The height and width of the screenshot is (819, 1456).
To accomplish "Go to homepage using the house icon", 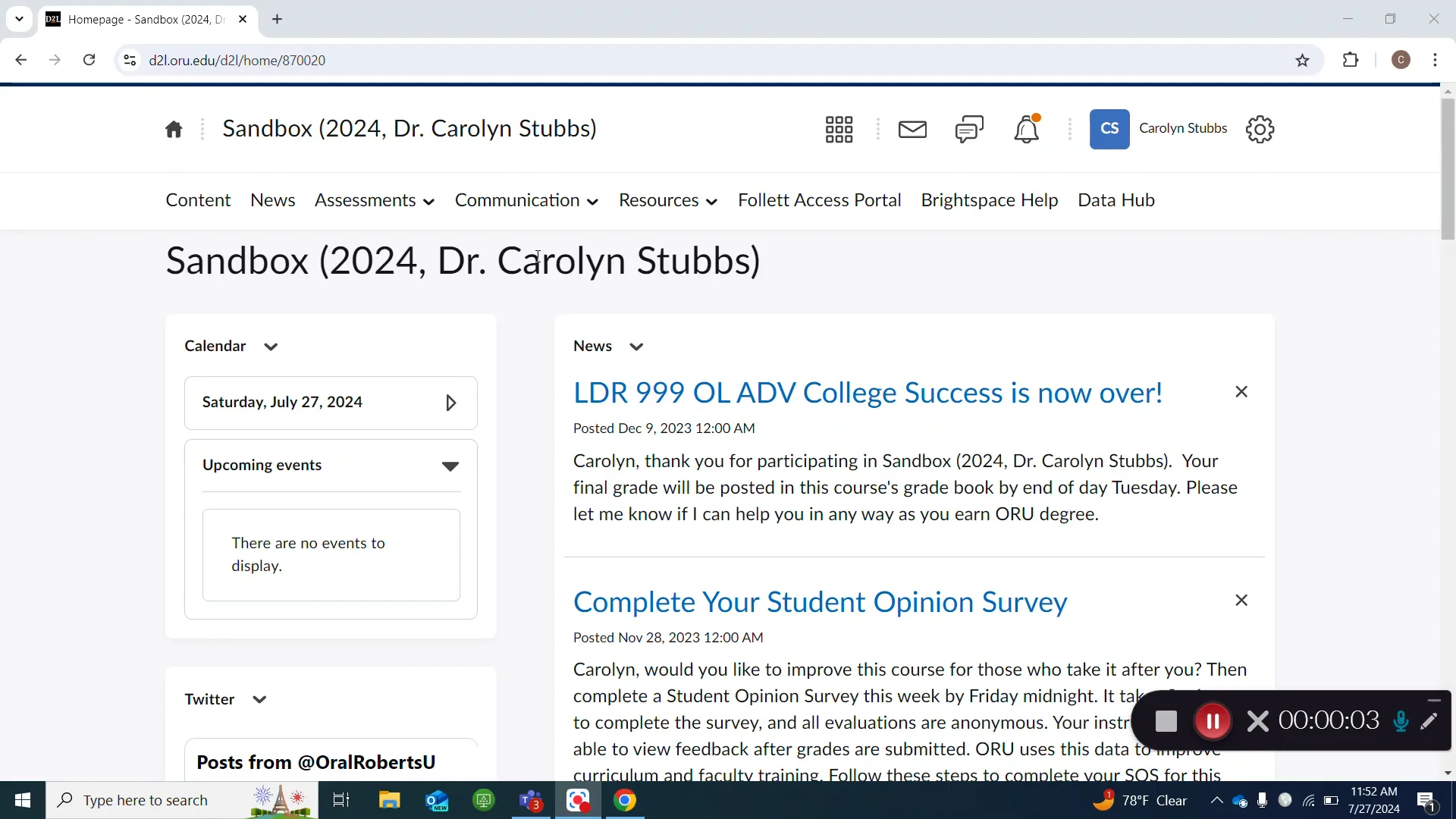I will [x=174, y=129].
